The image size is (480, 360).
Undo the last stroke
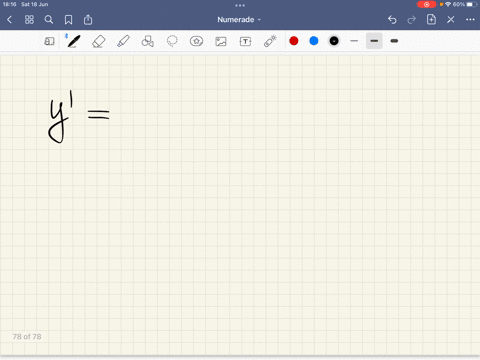pyautogui.click(x=392, y=20)
